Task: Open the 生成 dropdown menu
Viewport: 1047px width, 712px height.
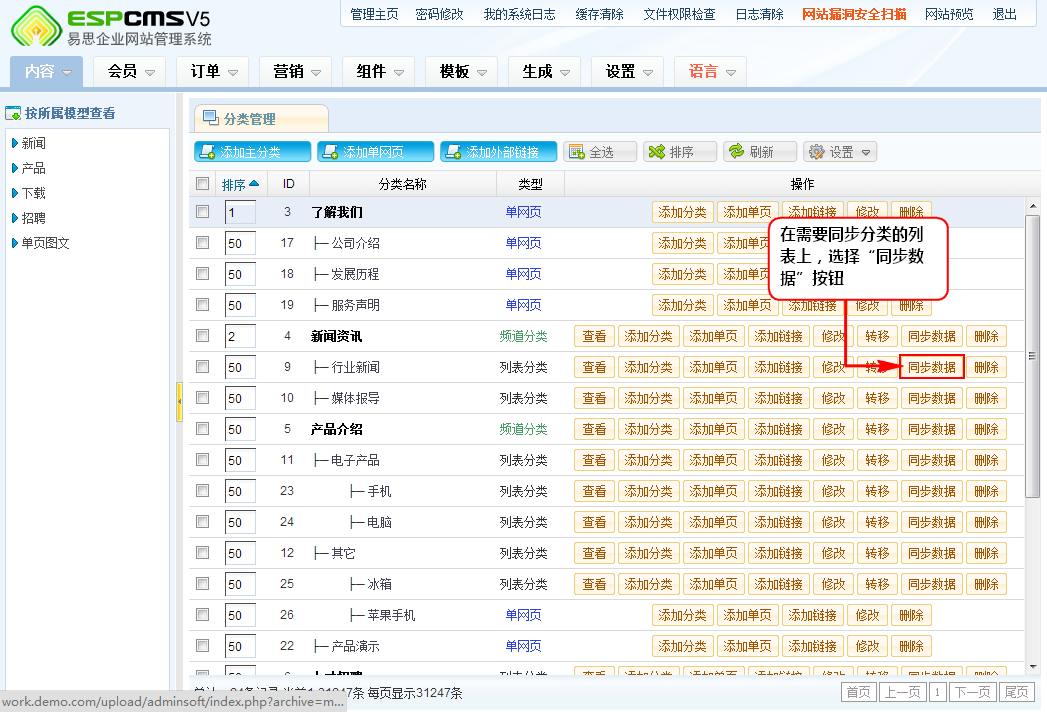Action: [x=544, y=71]
